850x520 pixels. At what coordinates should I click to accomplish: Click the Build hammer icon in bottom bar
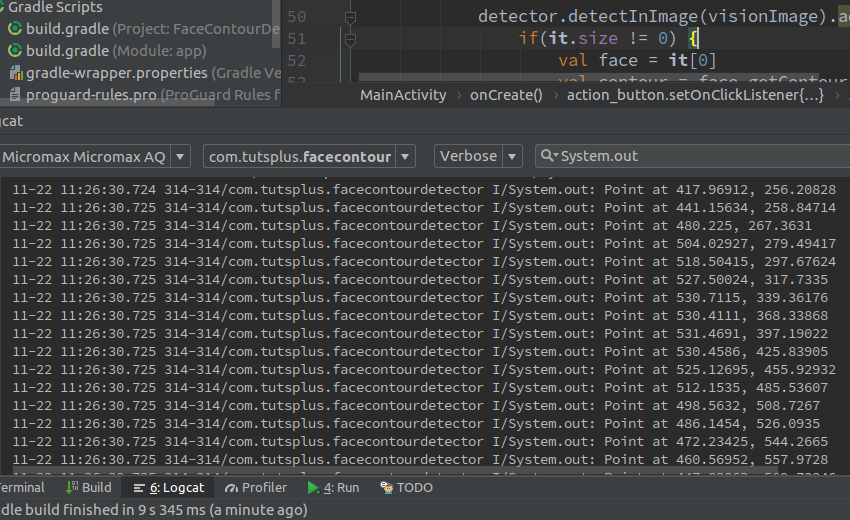(x=72, y=488)
